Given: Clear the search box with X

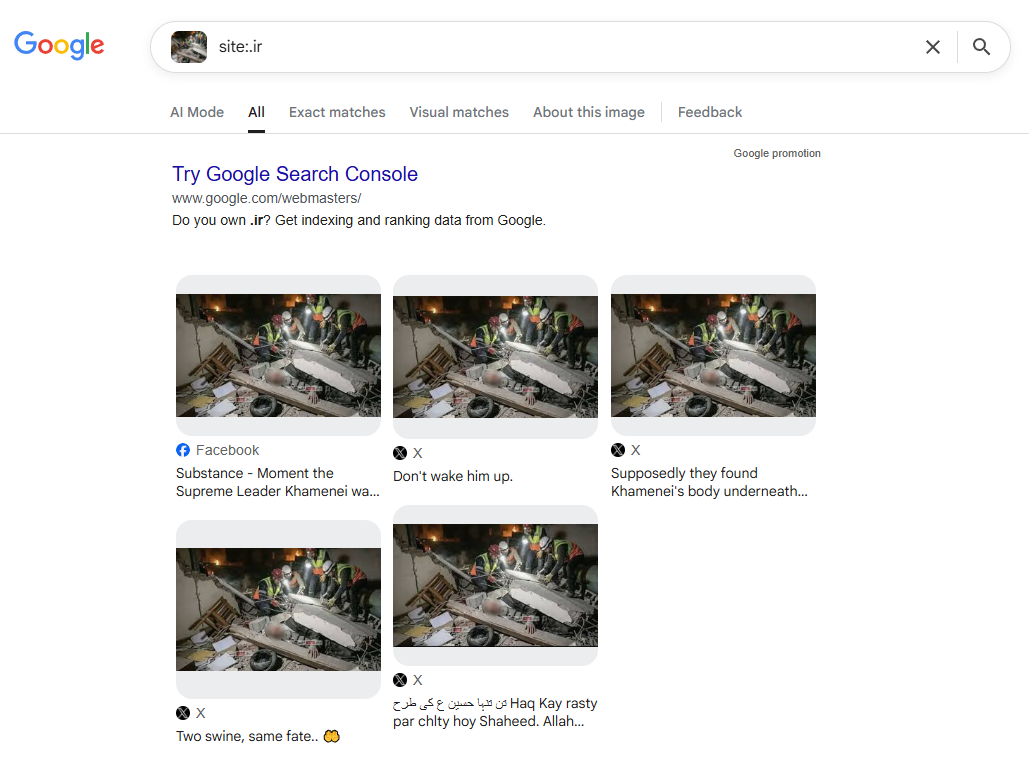Looking at the screenshot, I should click(x=932, y=47).
